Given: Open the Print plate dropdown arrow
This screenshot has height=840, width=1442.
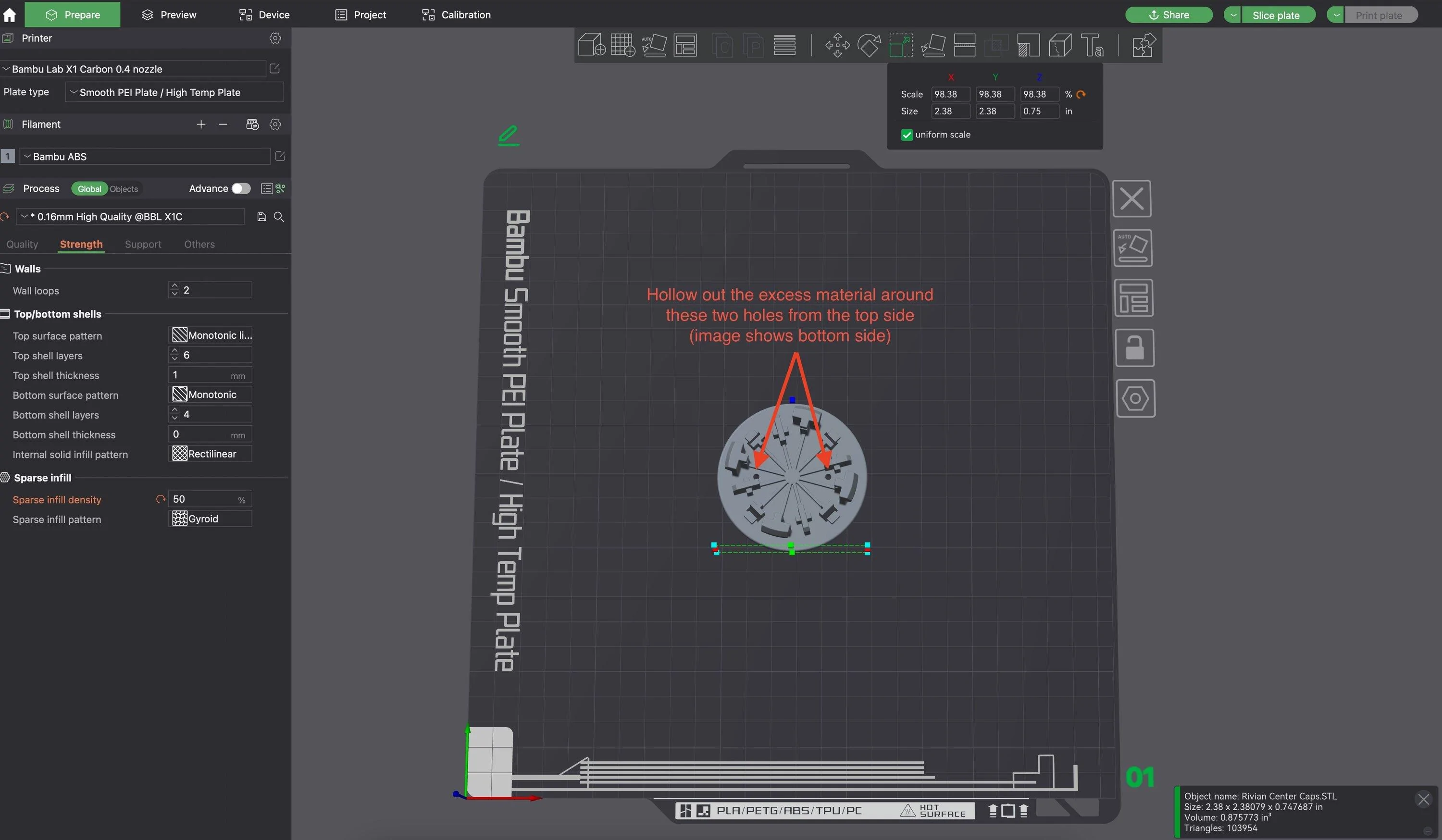Looking at the screenshot, I should 1336,15.
